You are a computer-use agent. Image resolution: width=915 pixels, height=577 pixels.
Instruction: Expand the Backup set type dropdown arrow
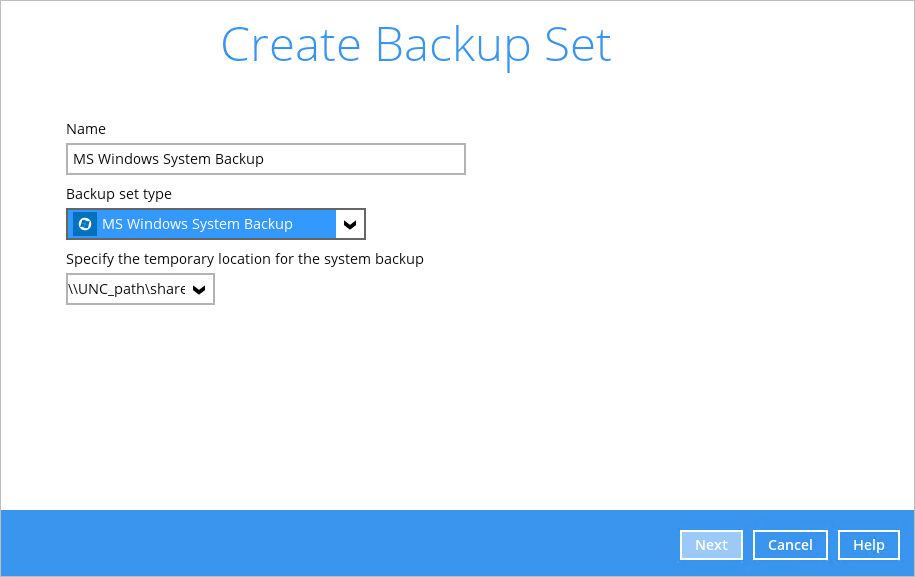[x=350, y=224]
